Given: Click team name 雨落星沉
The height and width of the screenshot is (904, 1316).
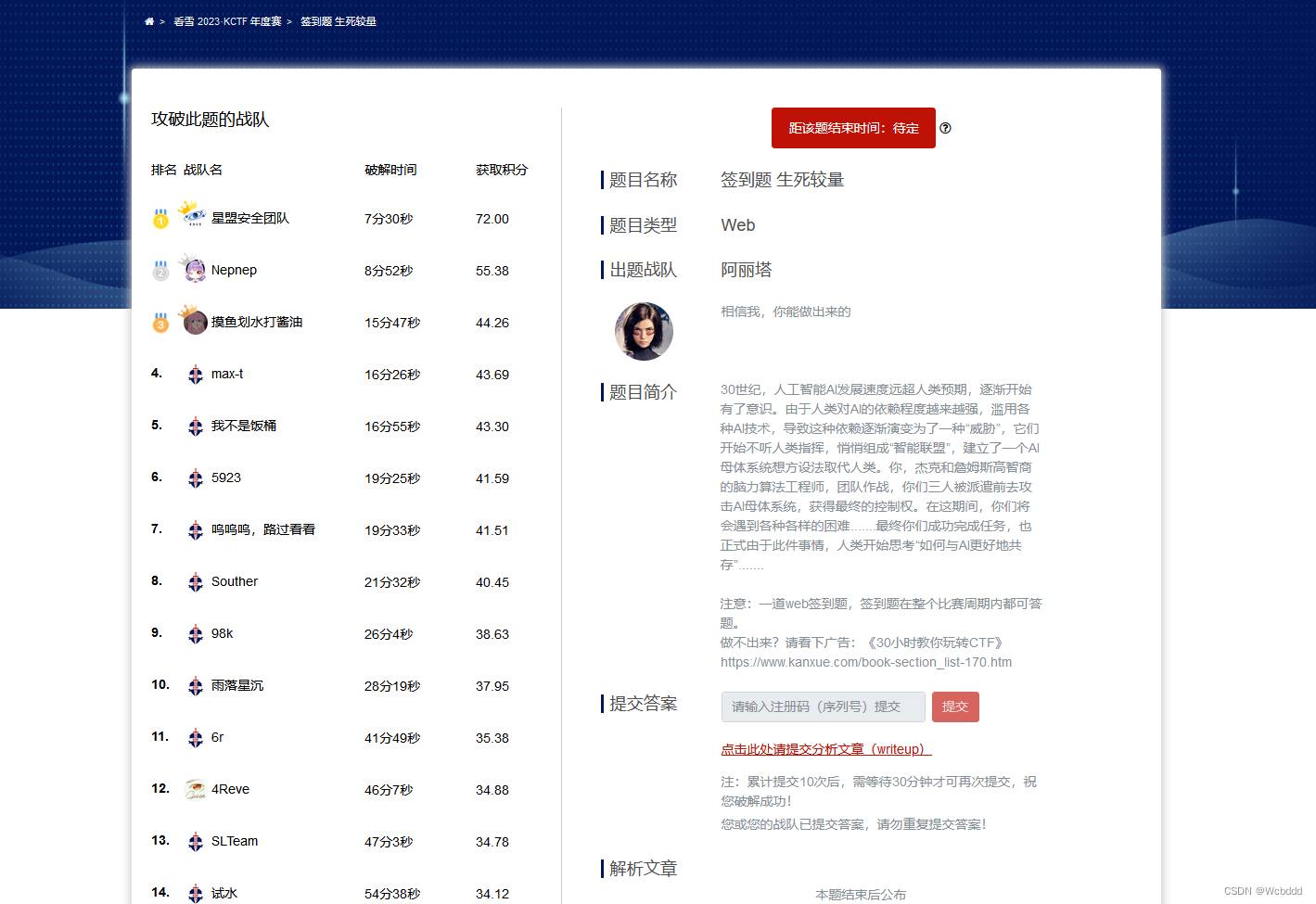Looking at the screenshot, I should pyautogui.click(x=237, y=685).
